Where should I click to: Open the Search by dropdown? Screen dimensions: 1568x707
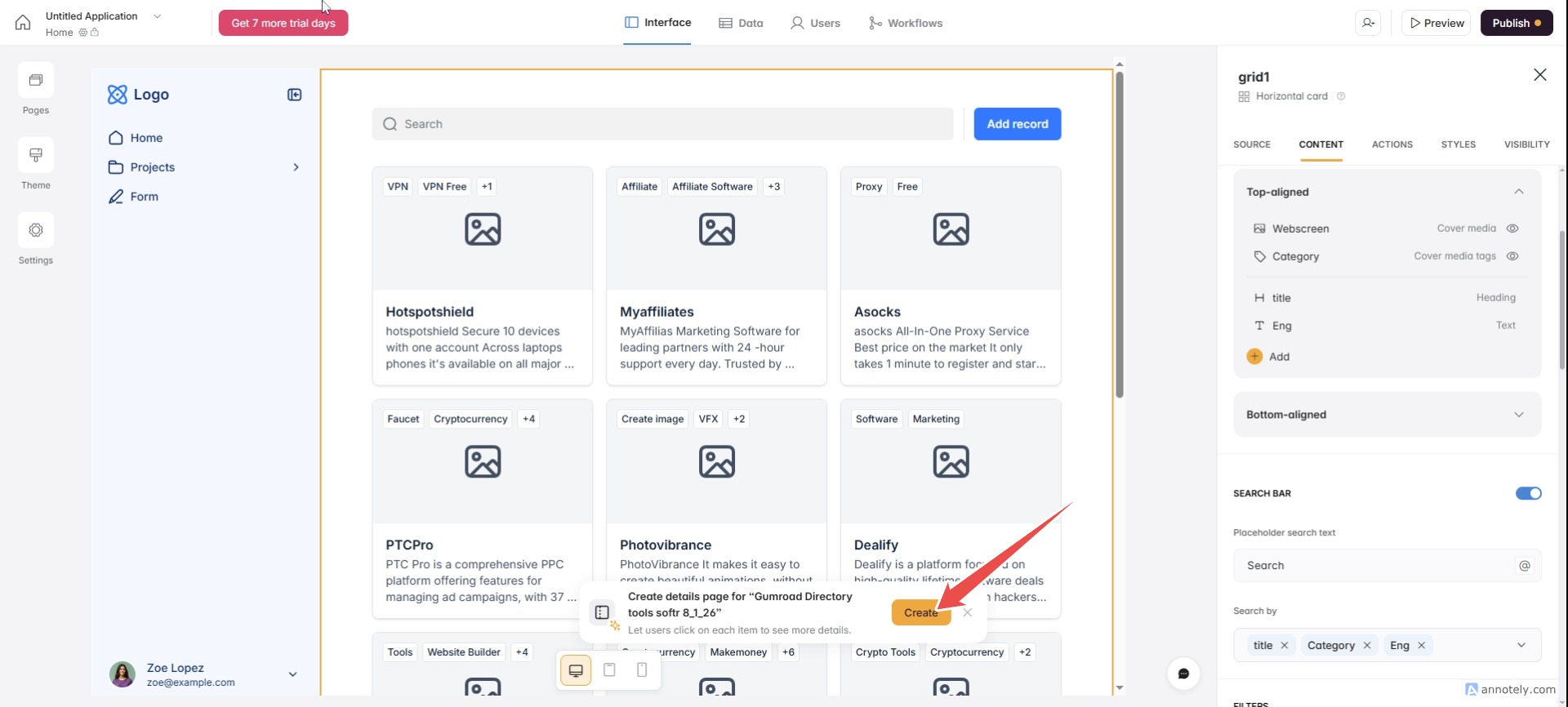1521,645
